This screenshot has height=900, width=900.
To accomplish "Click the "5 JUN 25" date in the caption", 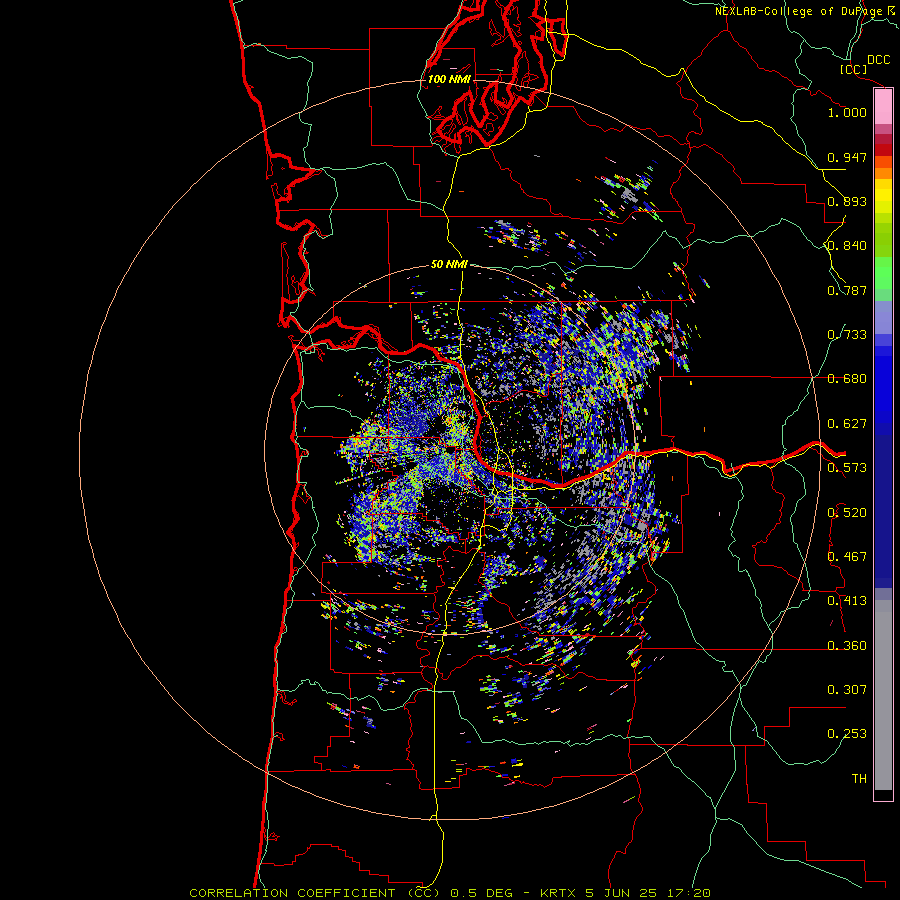I will coord(623,893).
